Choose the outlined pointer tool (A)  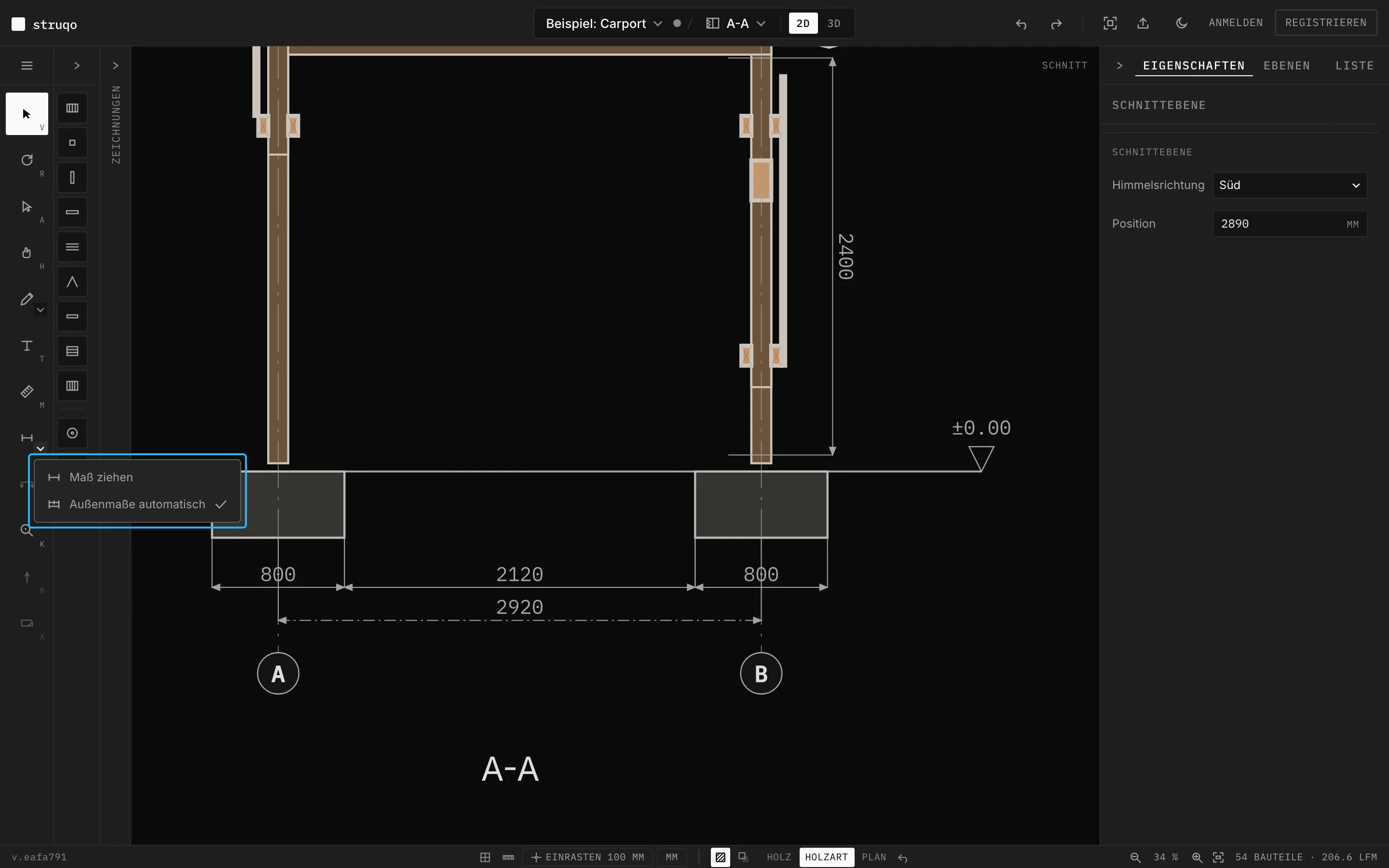click(27, 207)
